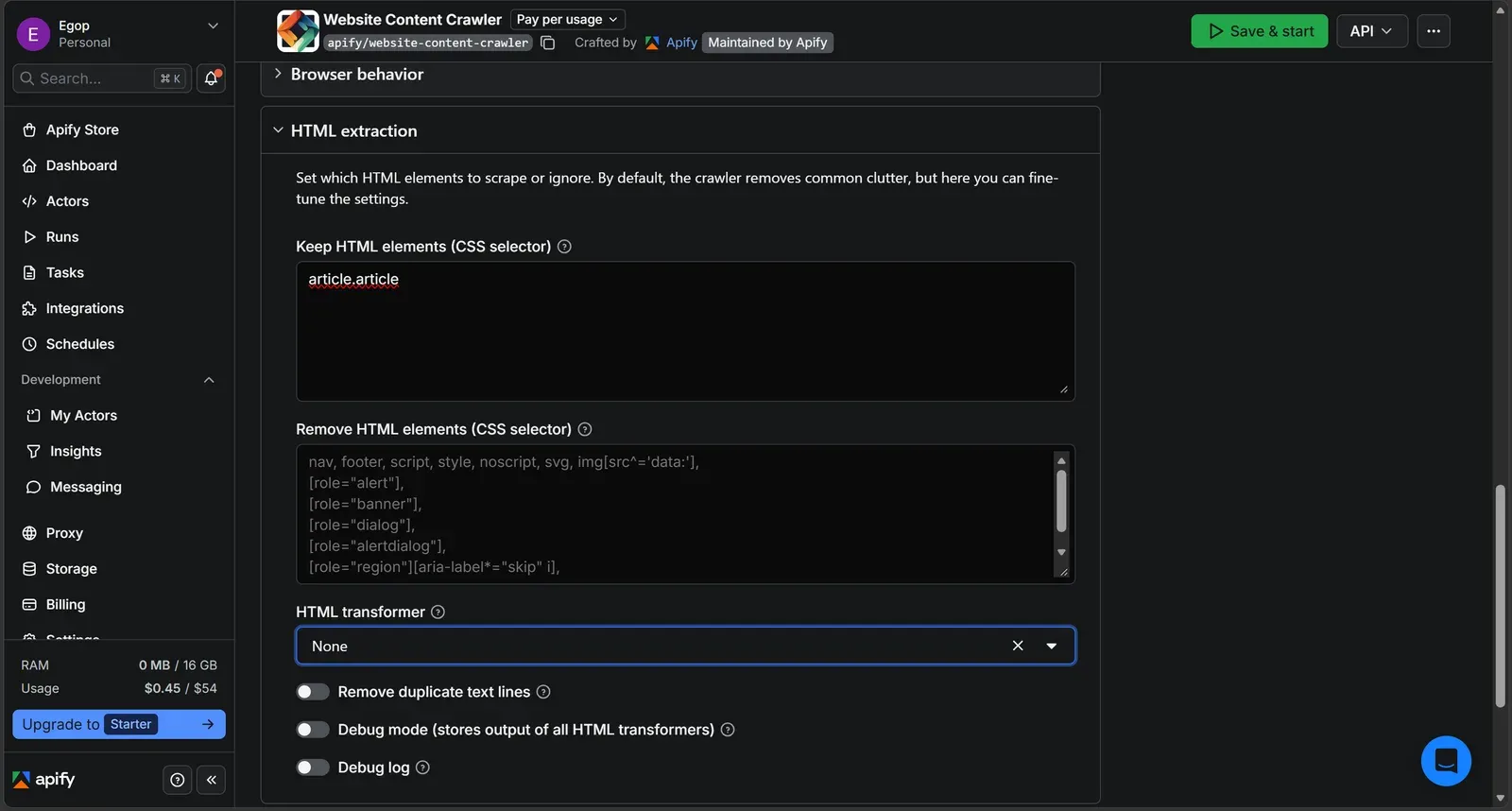The image size is (1512, 811).
Task: Toggle Debug mode for HTML transformers
Action: pos(313,730)
